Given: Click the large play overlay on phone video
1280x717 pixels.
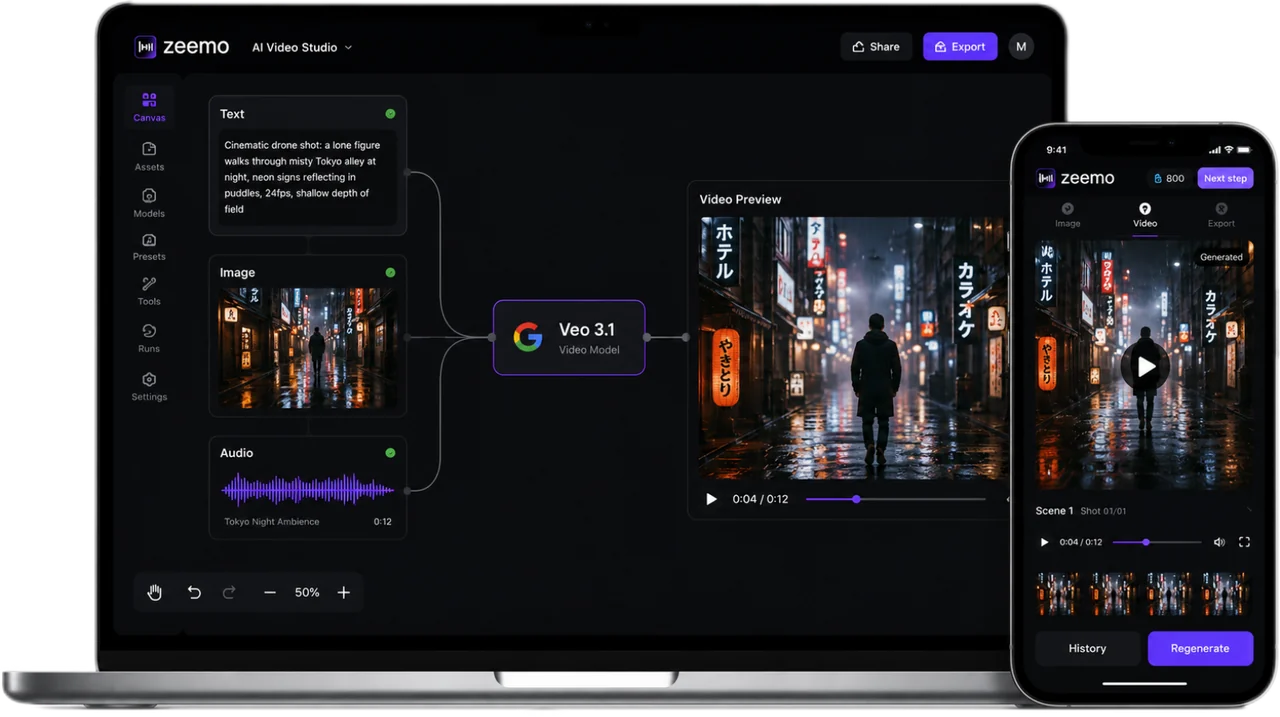Looking at the screenshot, I should pos(1146,367).
